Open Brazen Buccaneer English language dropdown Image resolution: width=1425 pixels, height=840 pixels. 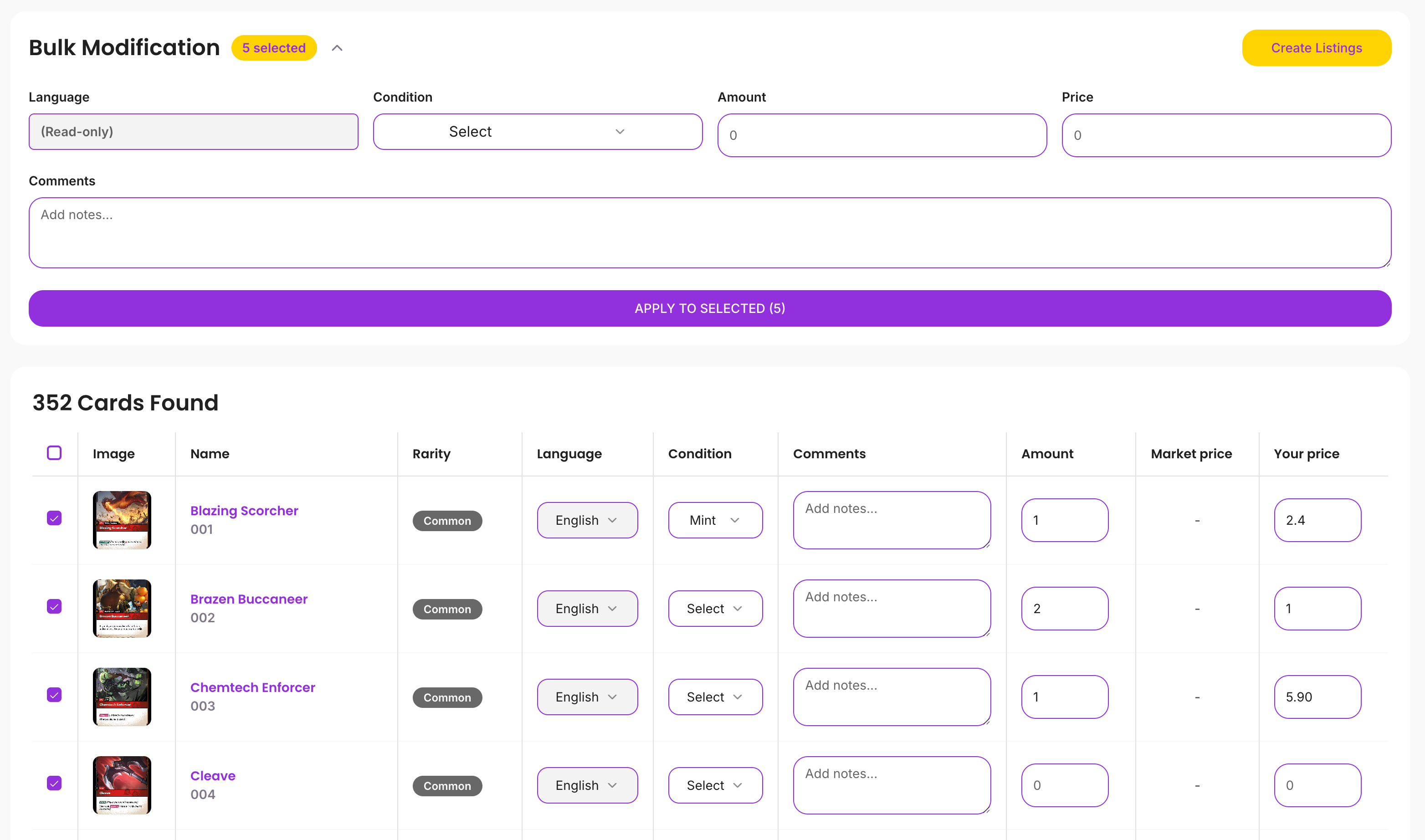coord(587,609)
